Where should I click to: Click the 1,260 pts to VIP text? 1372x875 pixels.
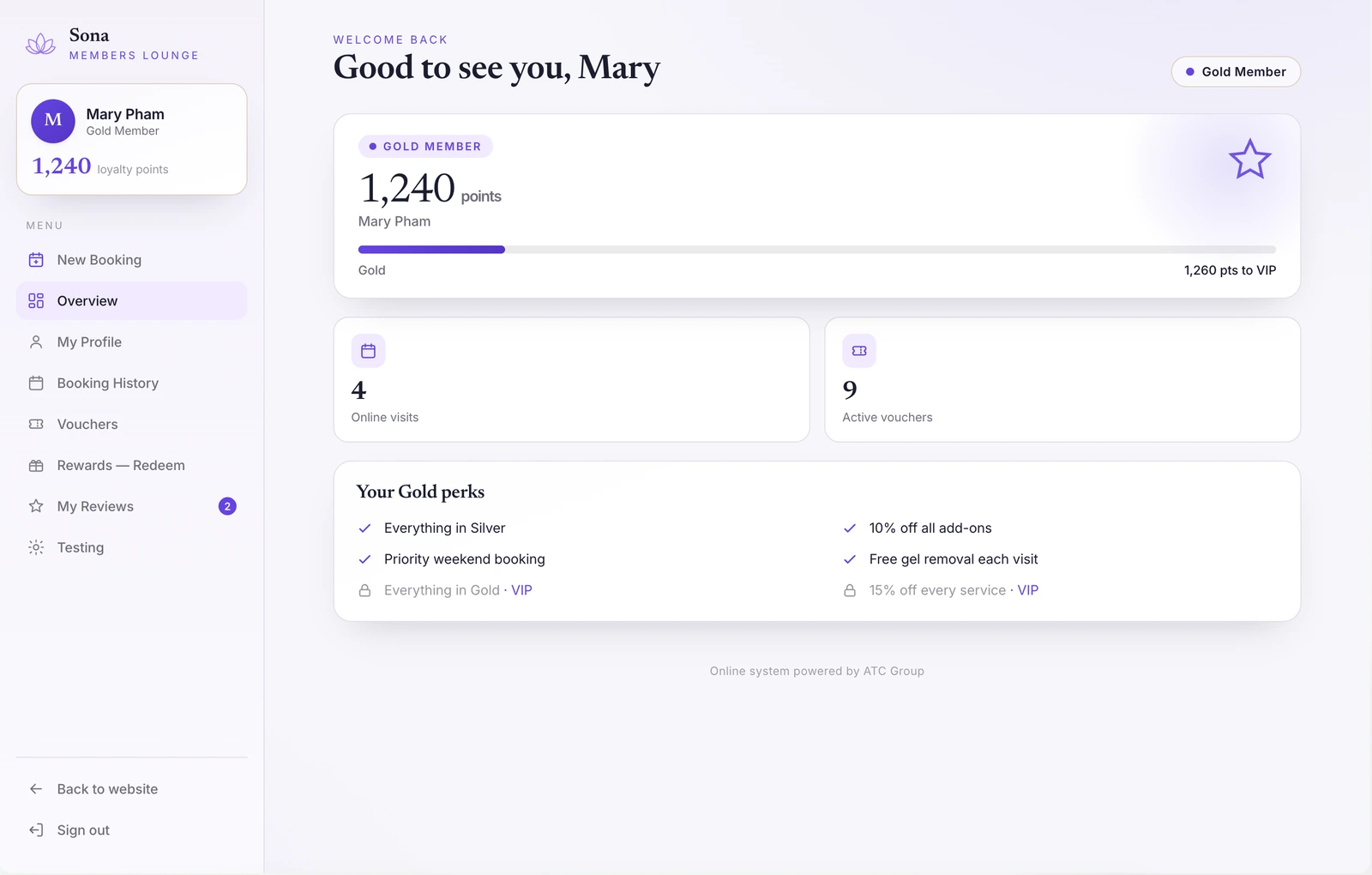point(1230,270)
